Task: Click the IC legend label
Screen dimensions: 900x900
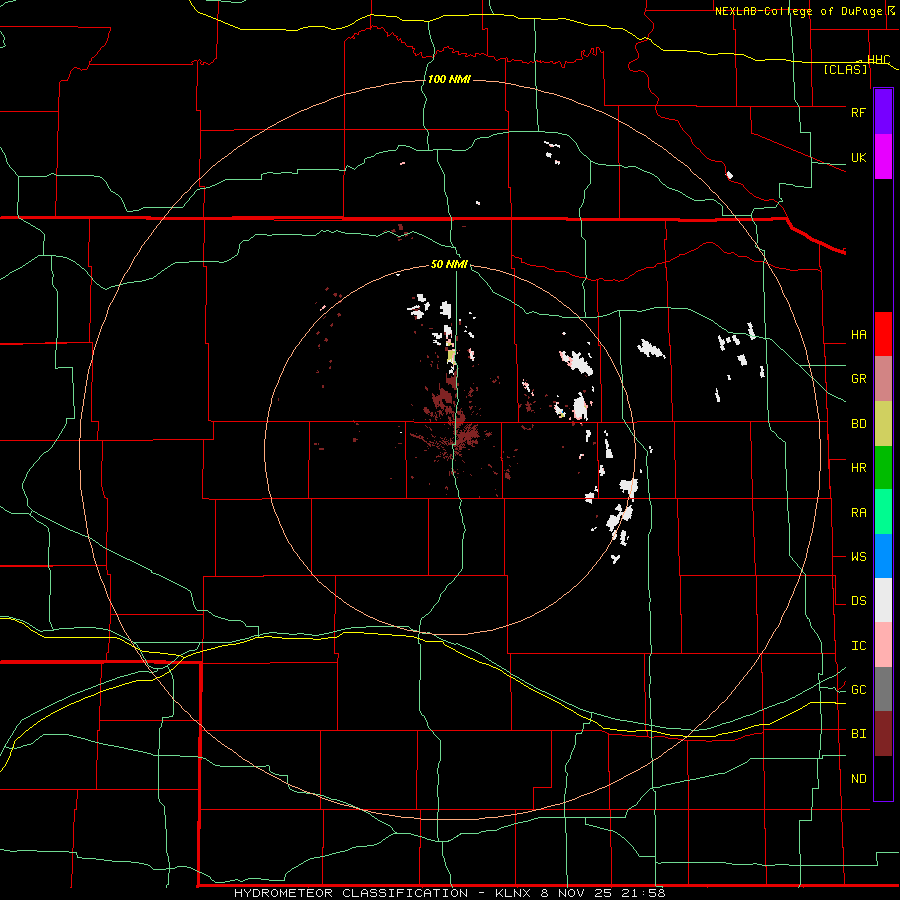Action: [x=858, y=646]
